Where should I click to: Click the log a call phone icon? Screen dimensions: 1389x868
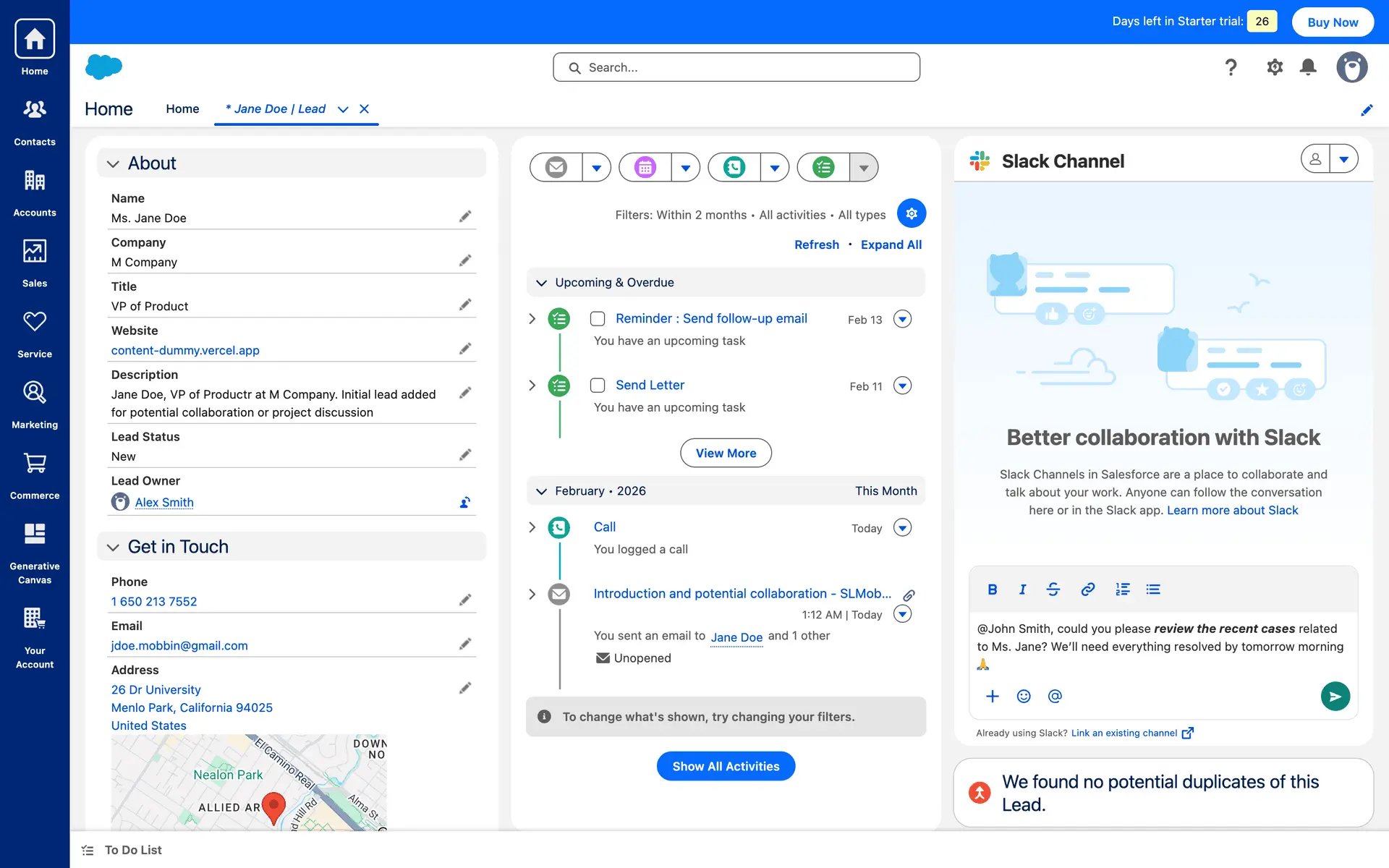[x=734, y=168]
